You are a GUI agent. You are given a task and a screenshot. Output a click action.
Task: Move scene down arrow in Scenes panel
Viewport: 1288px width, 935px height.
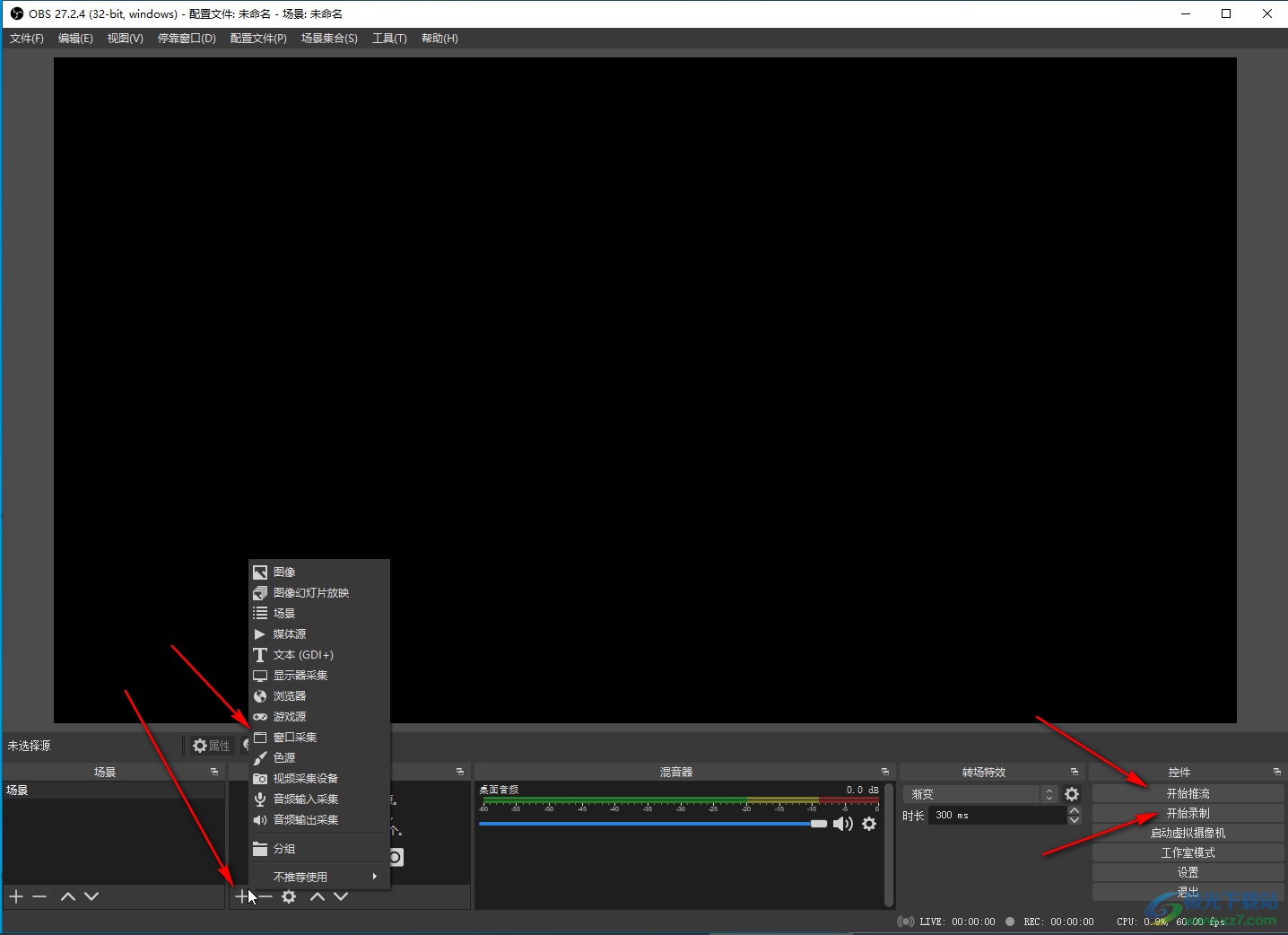tap(91, 896)
